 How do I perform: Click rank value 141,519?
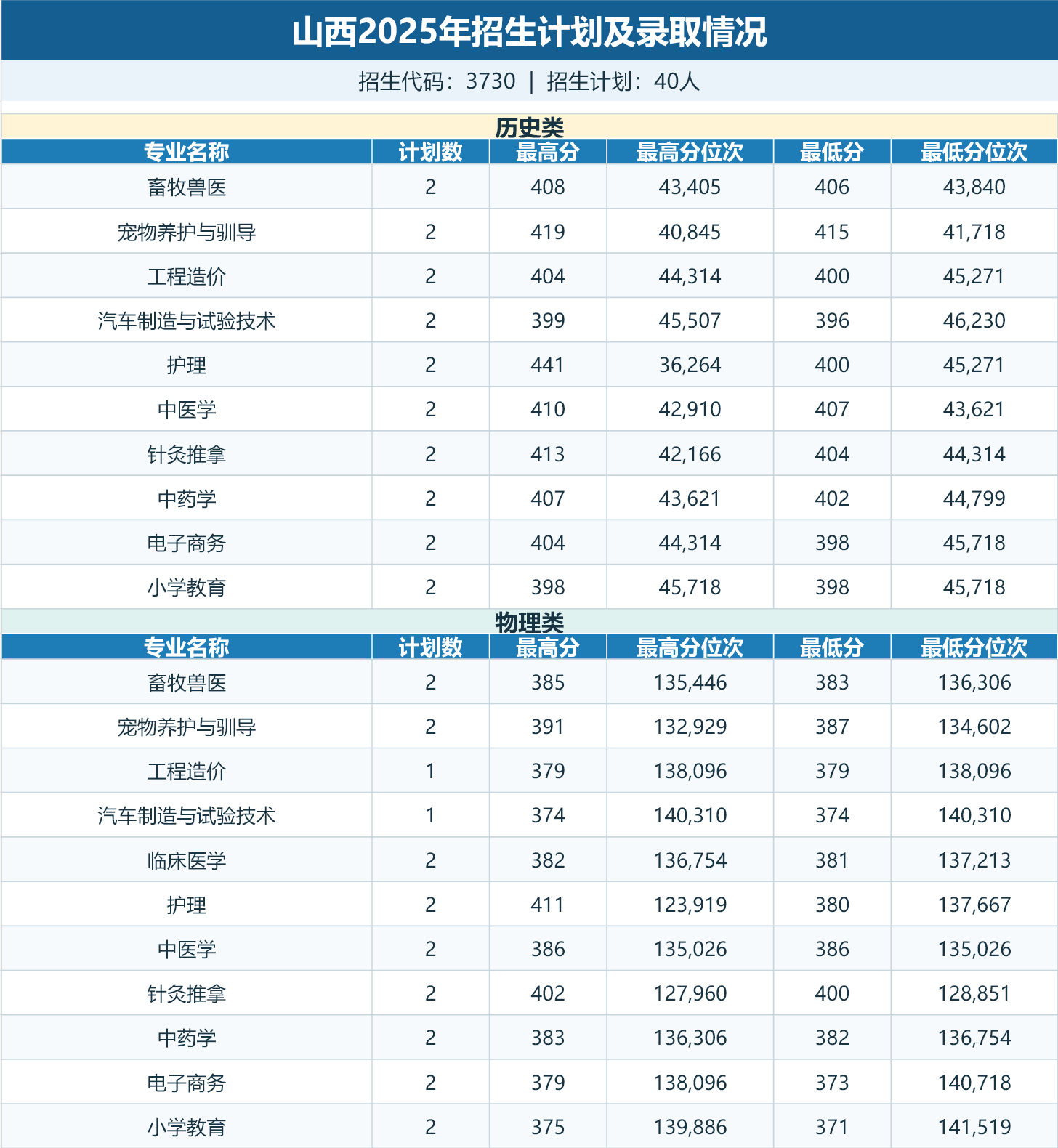[x=974, y=1127]
